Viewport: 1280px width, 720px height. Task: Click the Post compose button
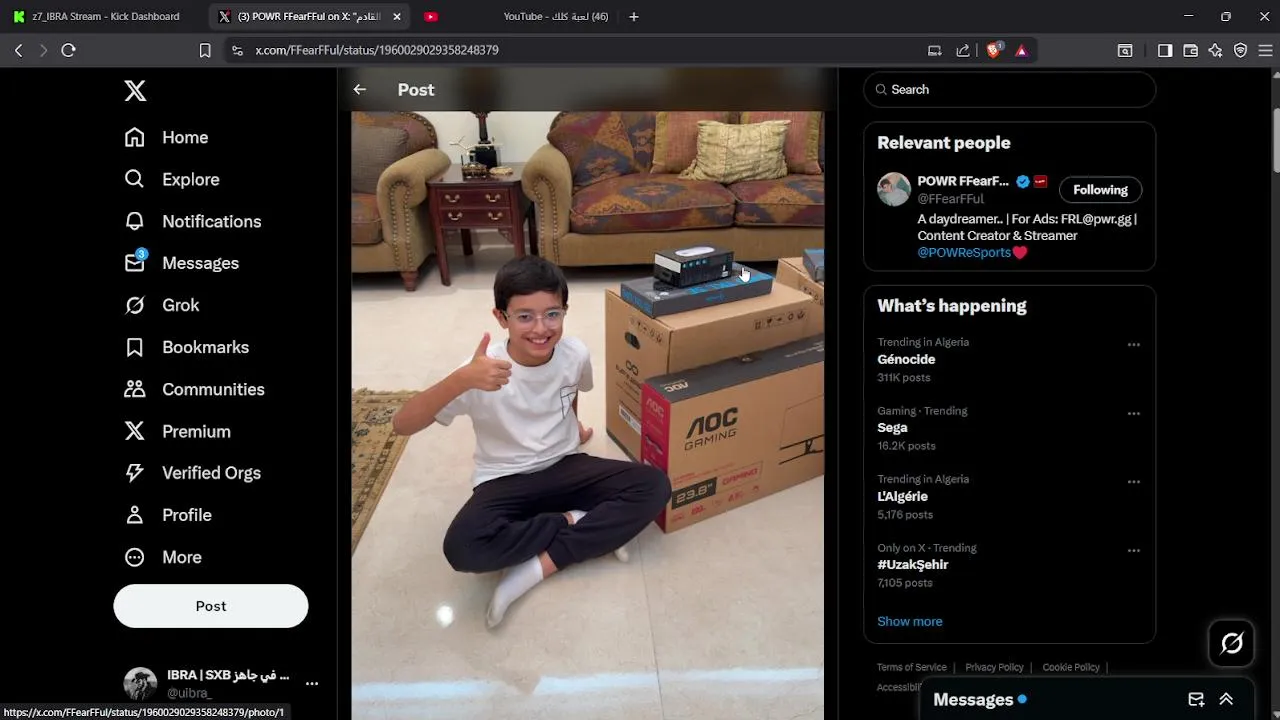211,606
